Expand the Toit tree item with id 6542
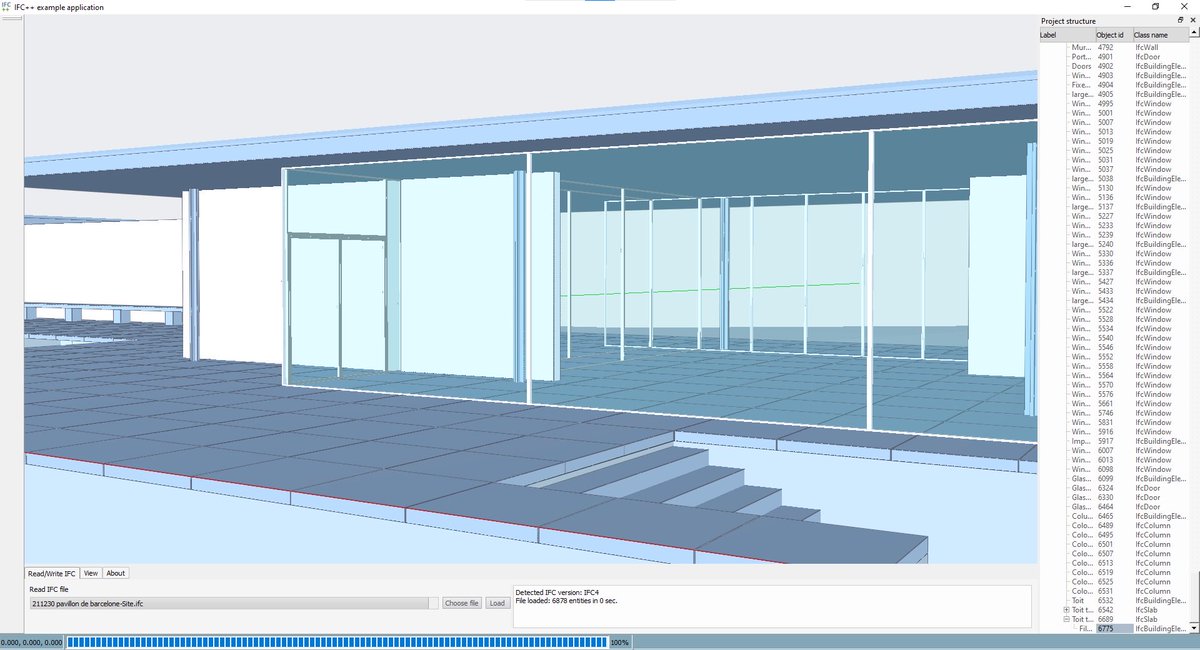This screenshot has height=650, width=1200. pyautogui.click(x=1066, y=610)
